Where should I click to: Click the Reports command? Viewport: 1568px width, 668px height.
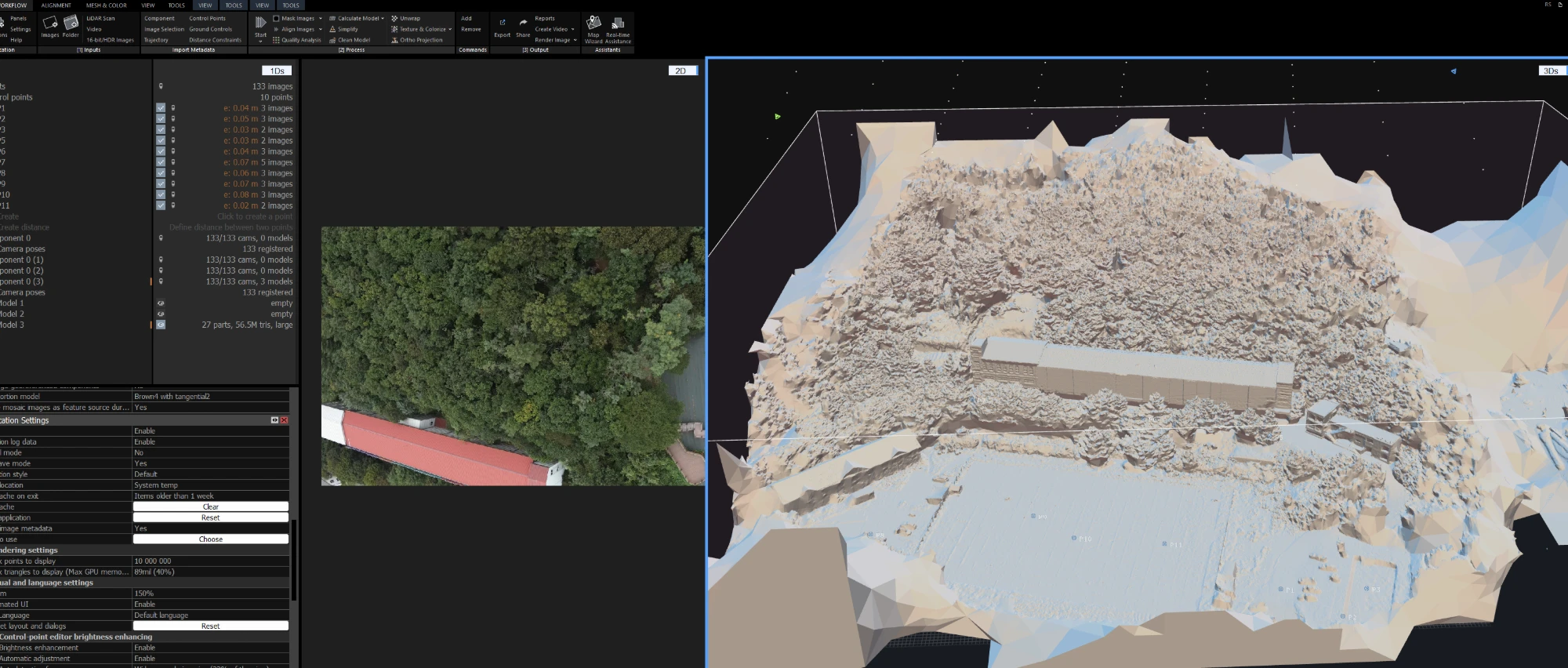pyautogui.click(x=545, y=18)
